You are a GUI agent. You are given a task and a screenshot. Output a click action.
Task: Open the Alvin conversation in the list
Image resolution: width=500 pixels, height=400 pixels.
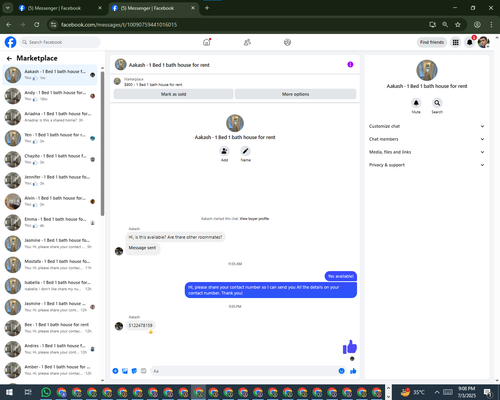[x=50, y=201]
